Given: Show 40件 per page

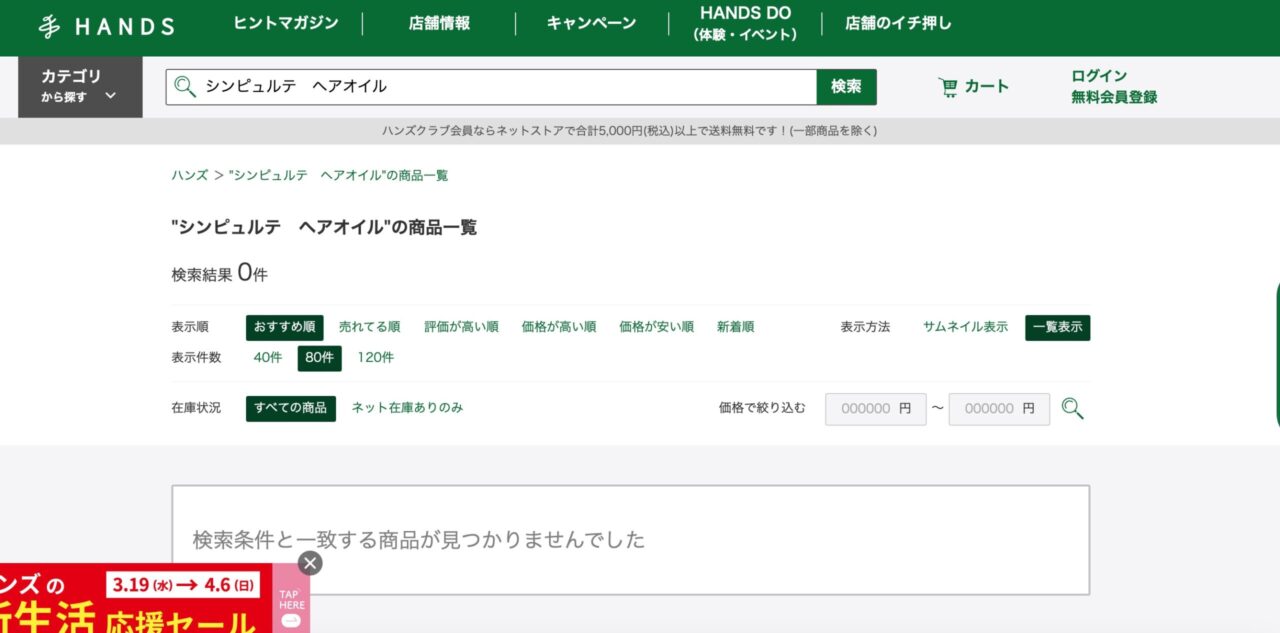Looking at the screenshot, I should click(x=268, y=357).
